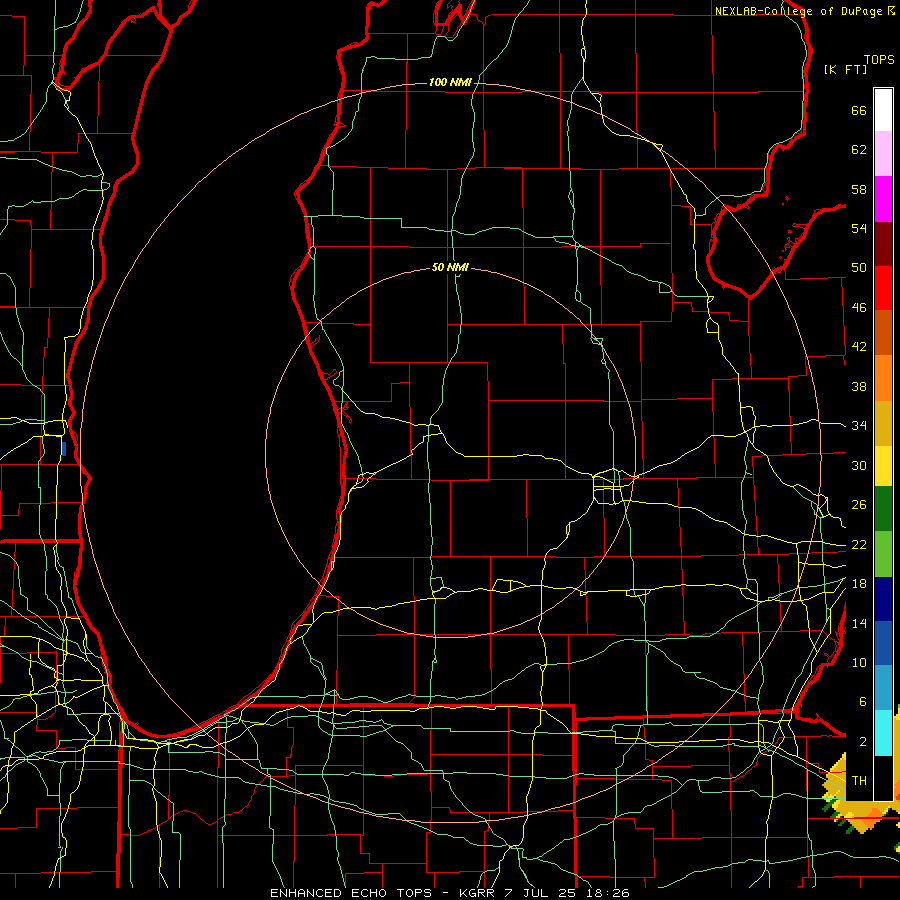The width and height of the screenshot is (900, 900).
Task: Click the 62 scale value
Action: tap(859, 150)
